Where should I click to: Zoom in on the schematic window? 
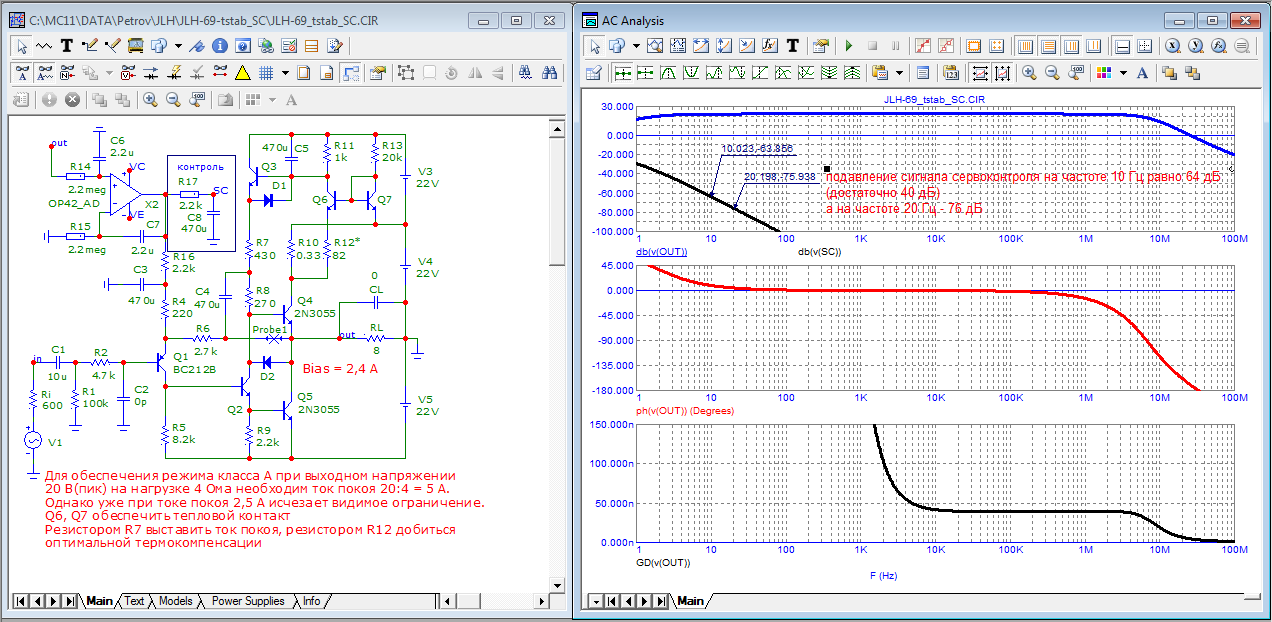[x=150, y=99]
